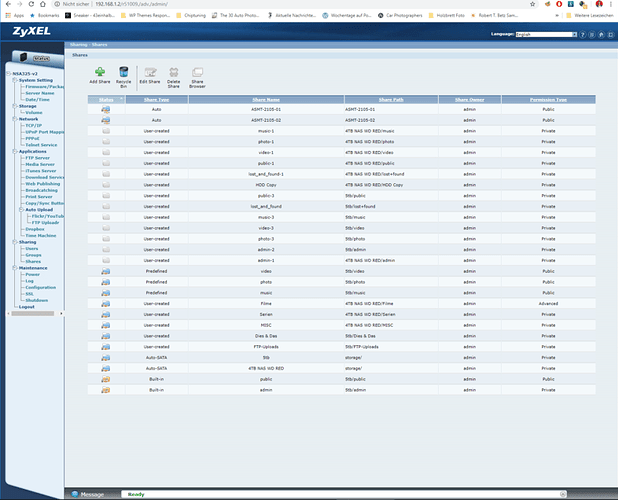Viewport: 618px width, 500px height.
Task: Click the red Opera-style extension icon
Action: tap(559, 4)
